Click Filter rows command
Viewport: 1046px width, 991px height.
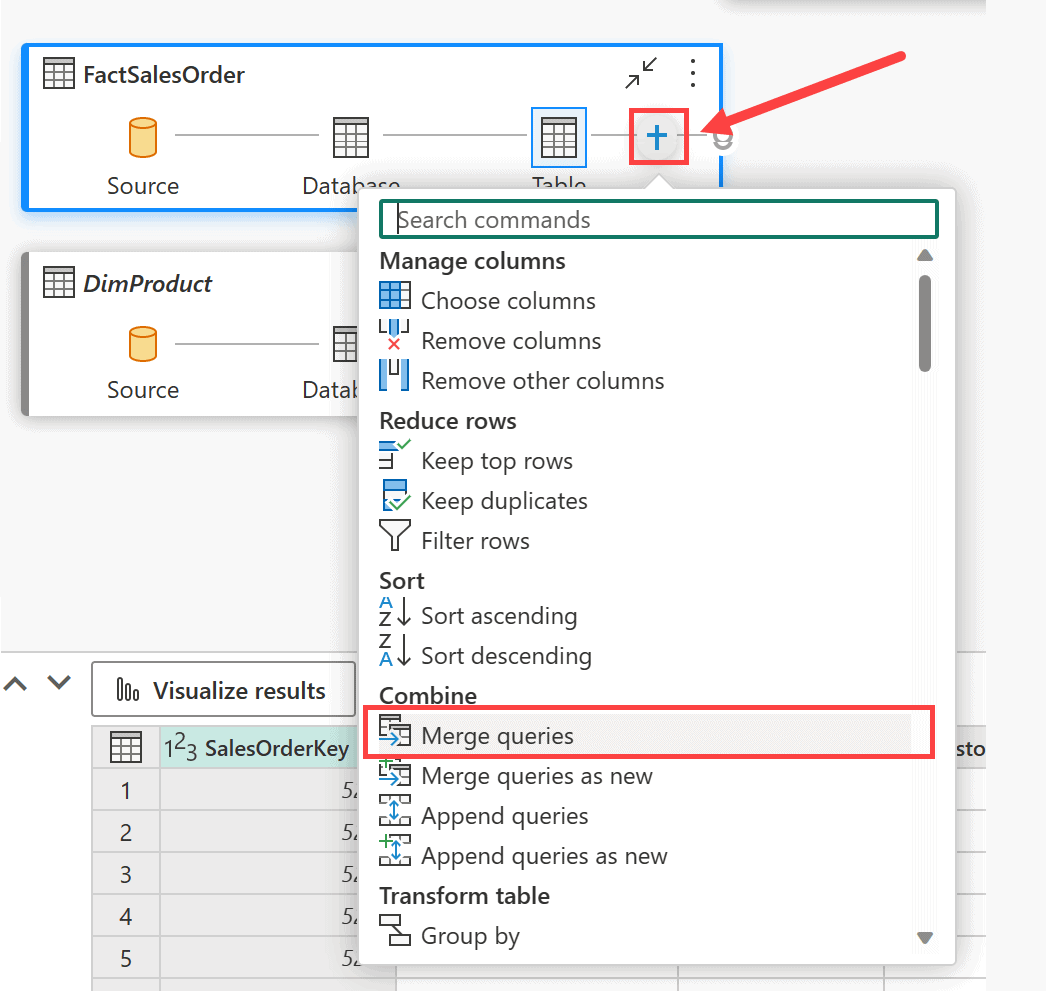[475, 541]
